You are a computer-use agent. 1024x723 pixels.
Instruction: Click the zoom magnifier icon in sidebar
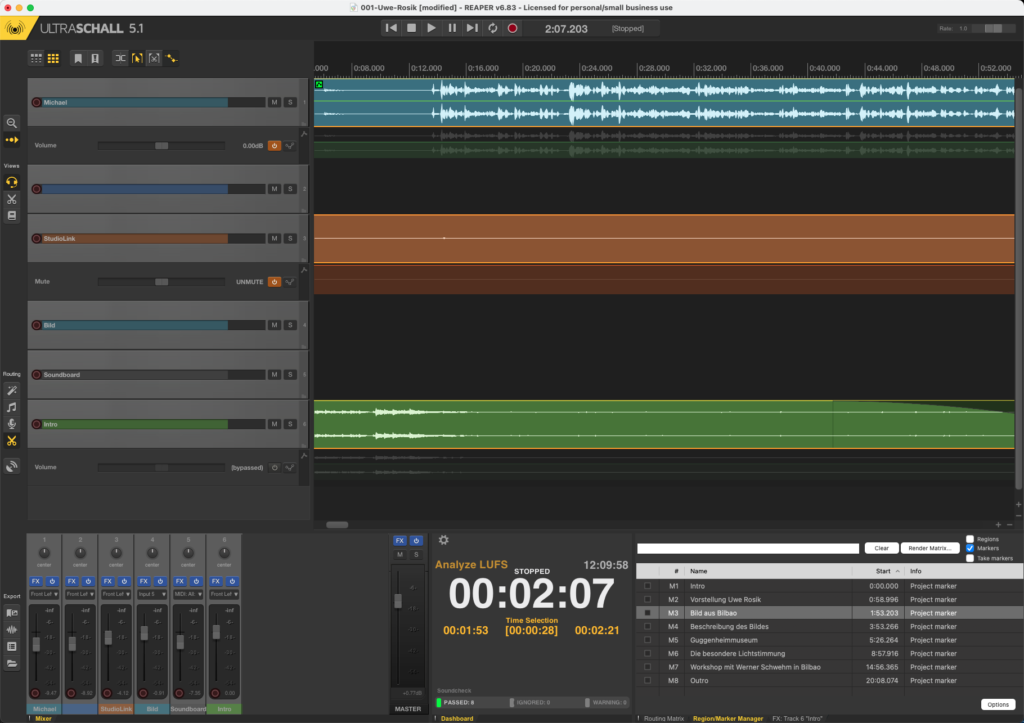pyautogui.click(x=12, y=122)
